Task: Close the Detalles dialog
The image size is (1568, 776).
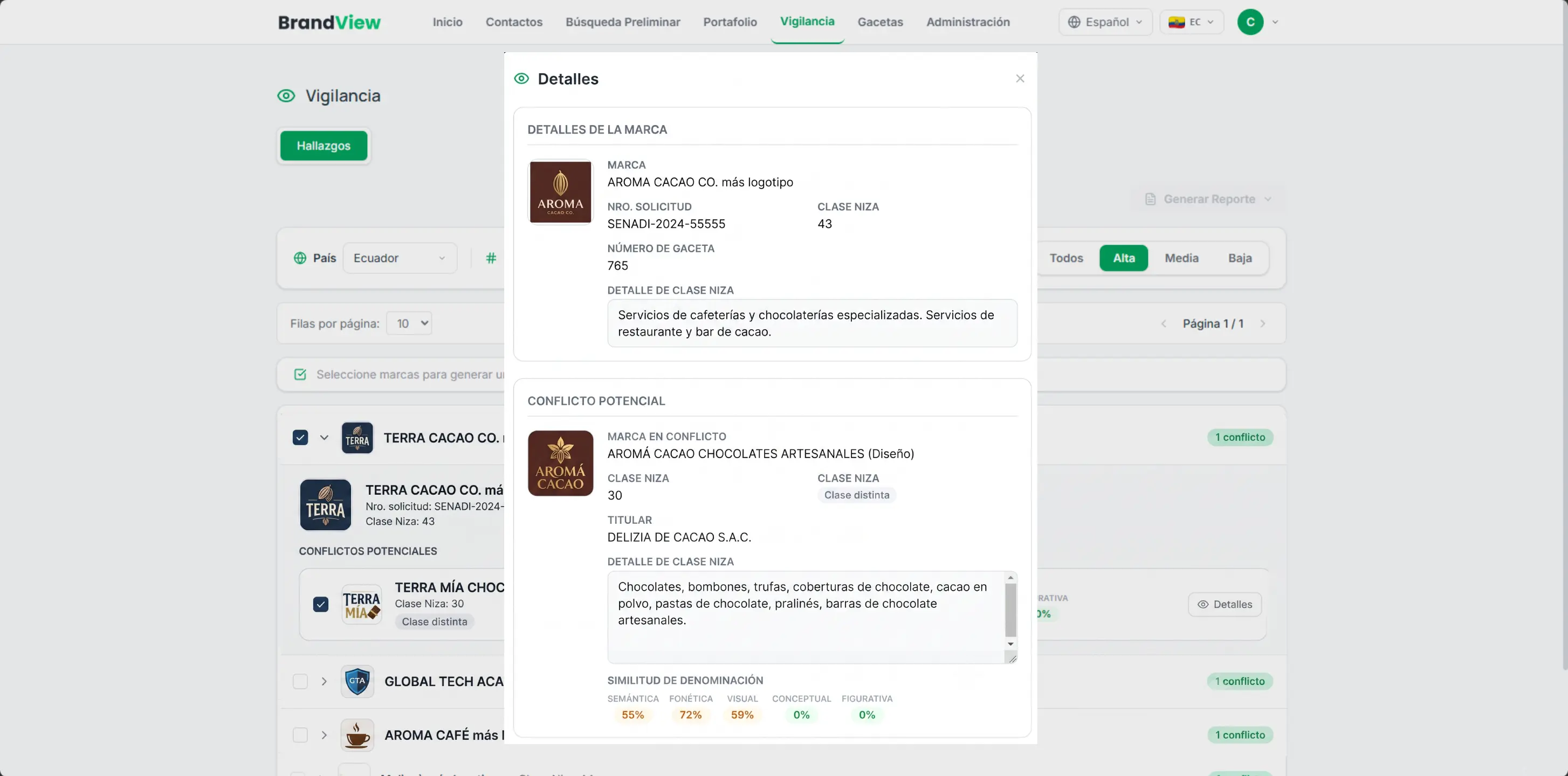Action: (1020, 79)
